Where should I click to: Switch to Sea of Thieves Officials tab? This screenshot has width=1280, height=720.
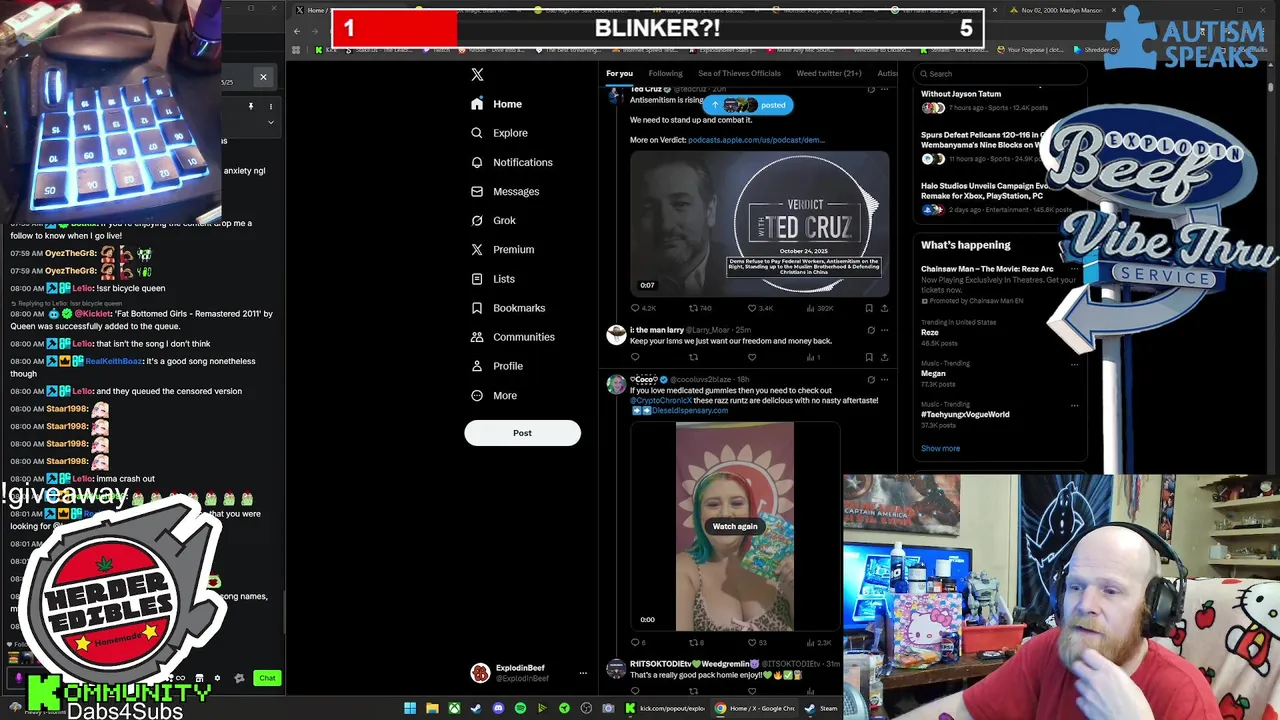click(x=739, y=73)
